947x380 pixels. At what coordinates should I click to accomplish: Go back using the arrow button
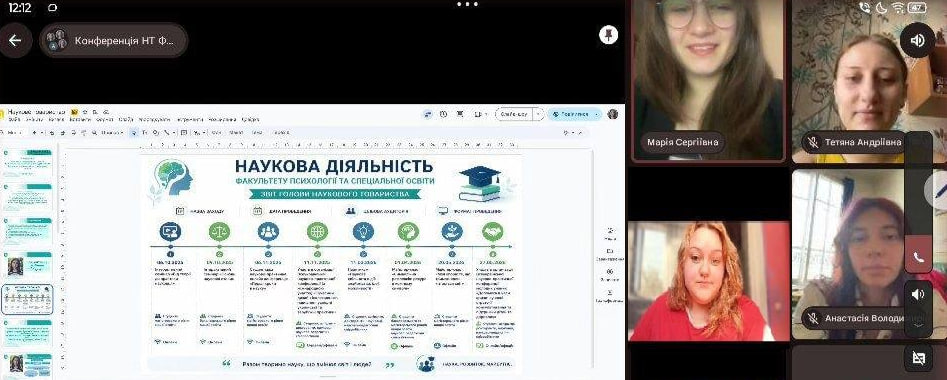click(14, 40)
